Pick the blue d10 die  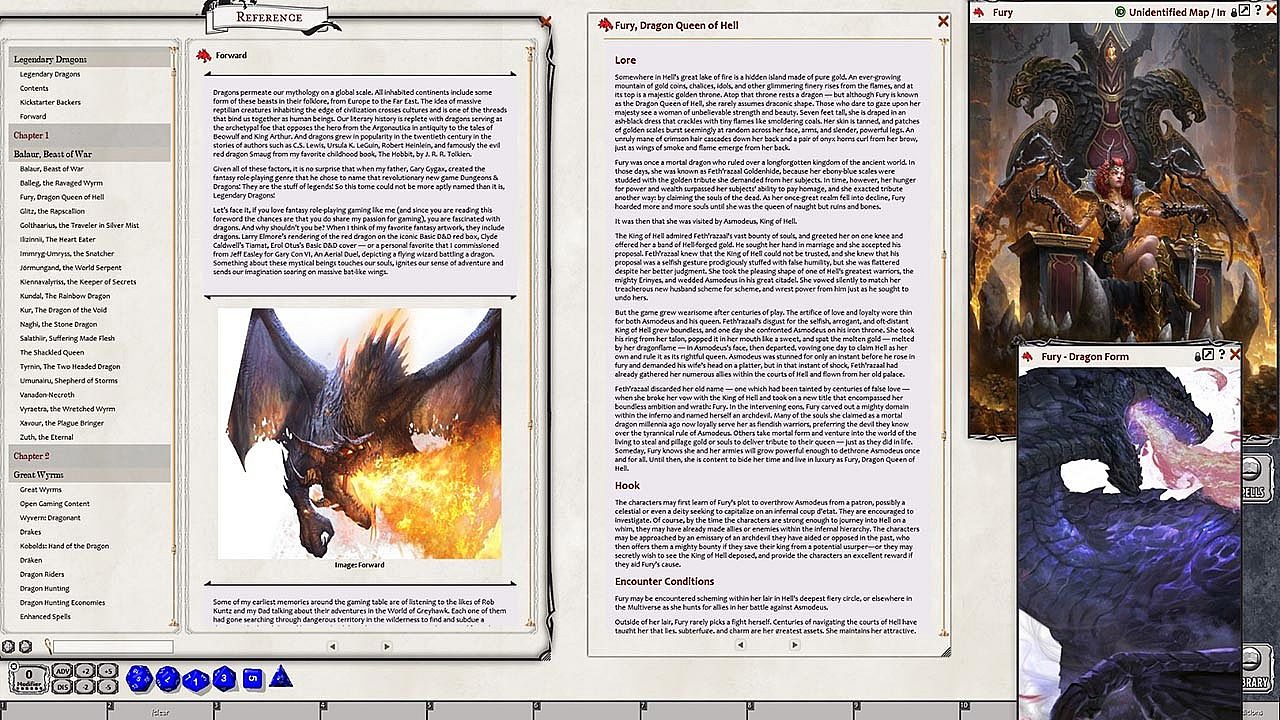pyautogui.click(x=197, y=680)
